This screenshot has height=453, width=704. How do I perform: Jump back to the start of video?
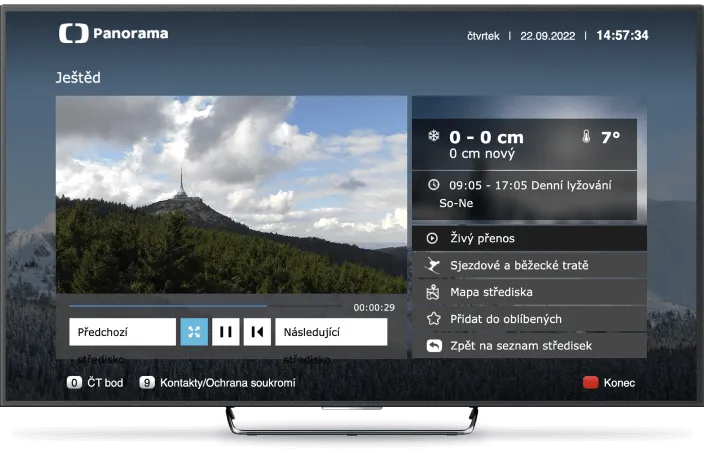point(257,332)
